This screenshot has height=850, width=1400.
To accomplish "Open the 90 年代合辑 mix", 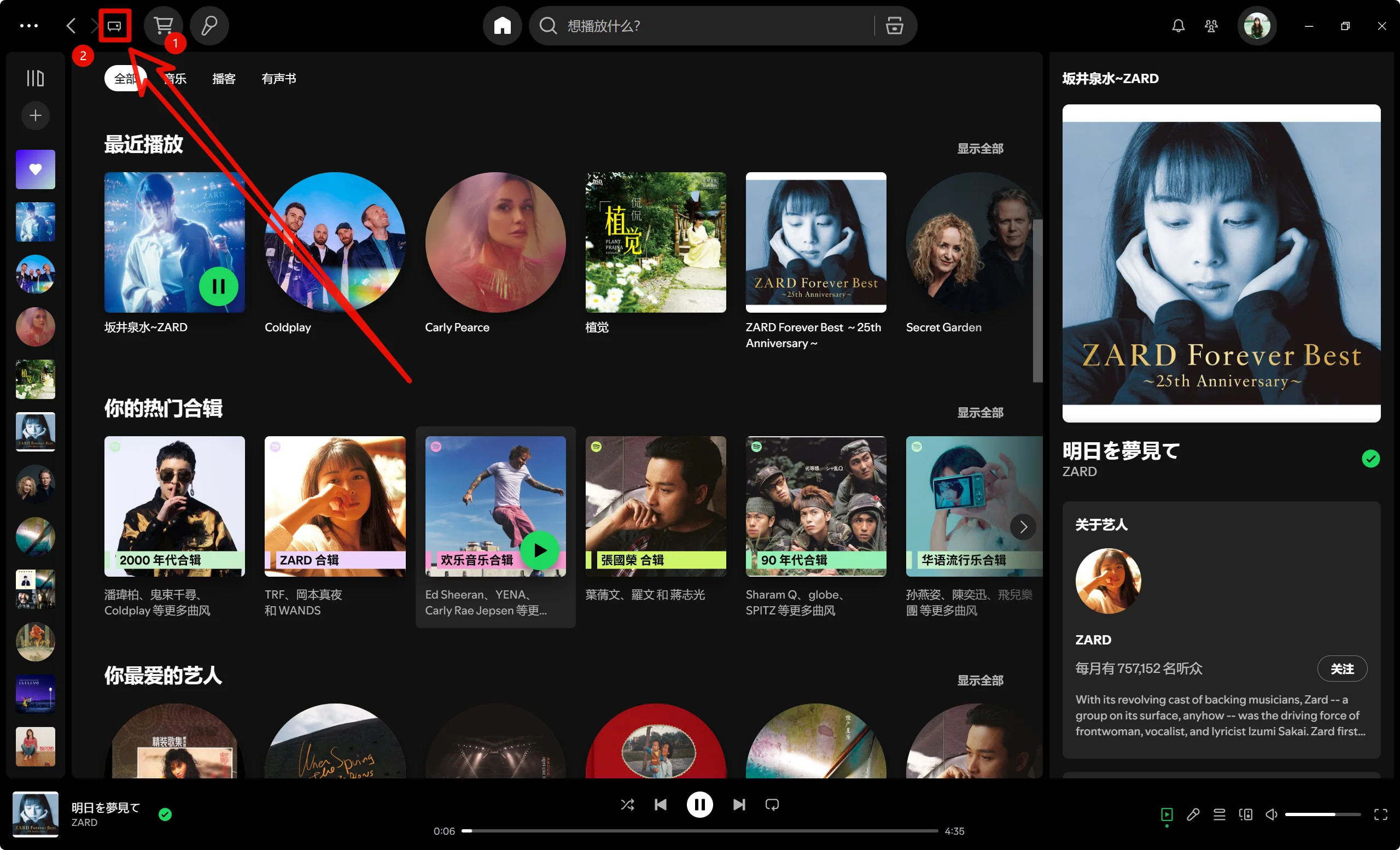I will point(816,526).
